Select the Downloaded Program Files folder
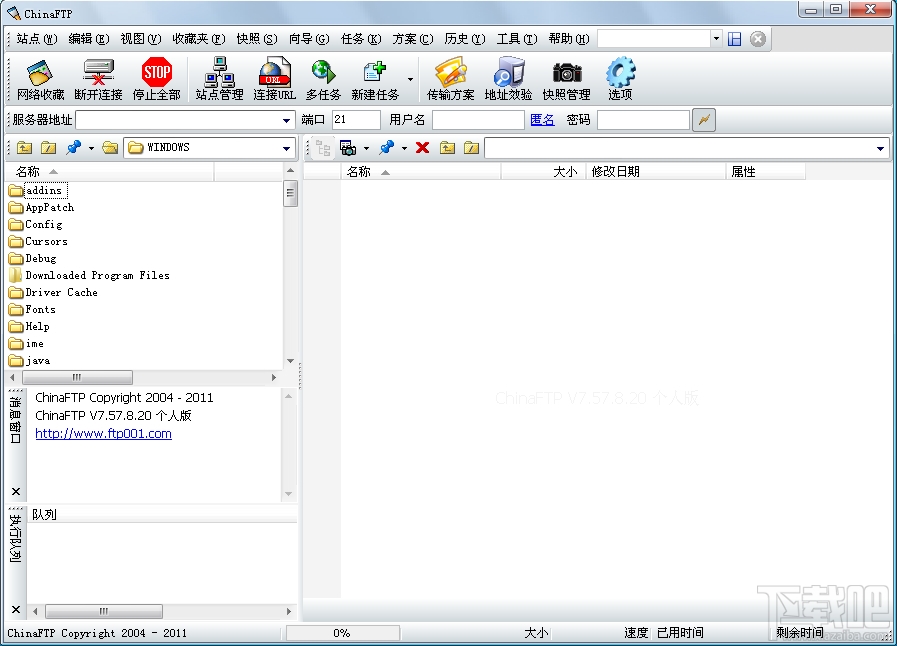The image size is (897, 646). pos(89,275)
